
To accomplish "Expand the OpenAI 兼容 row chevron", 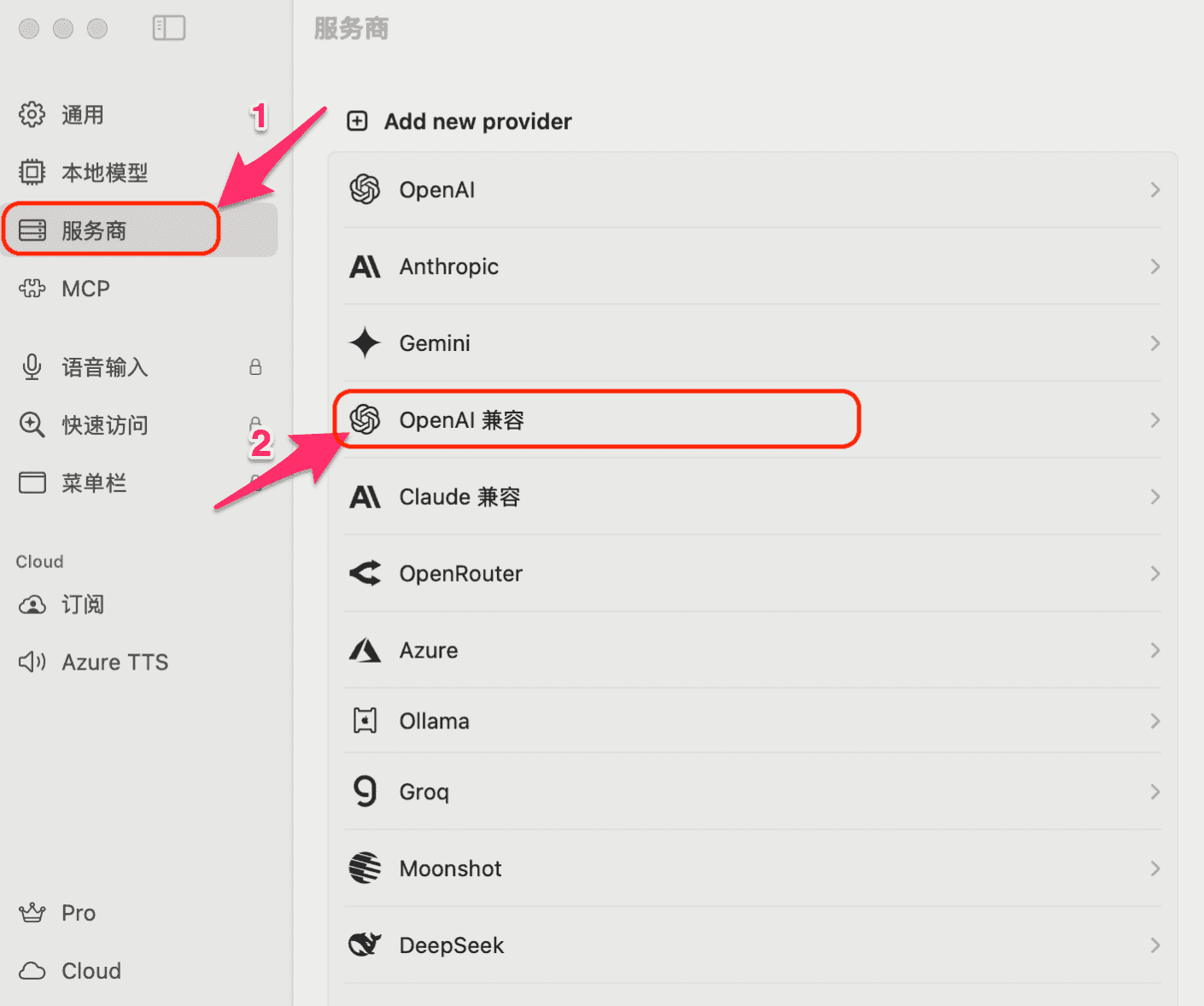I will coord(1154,420).
